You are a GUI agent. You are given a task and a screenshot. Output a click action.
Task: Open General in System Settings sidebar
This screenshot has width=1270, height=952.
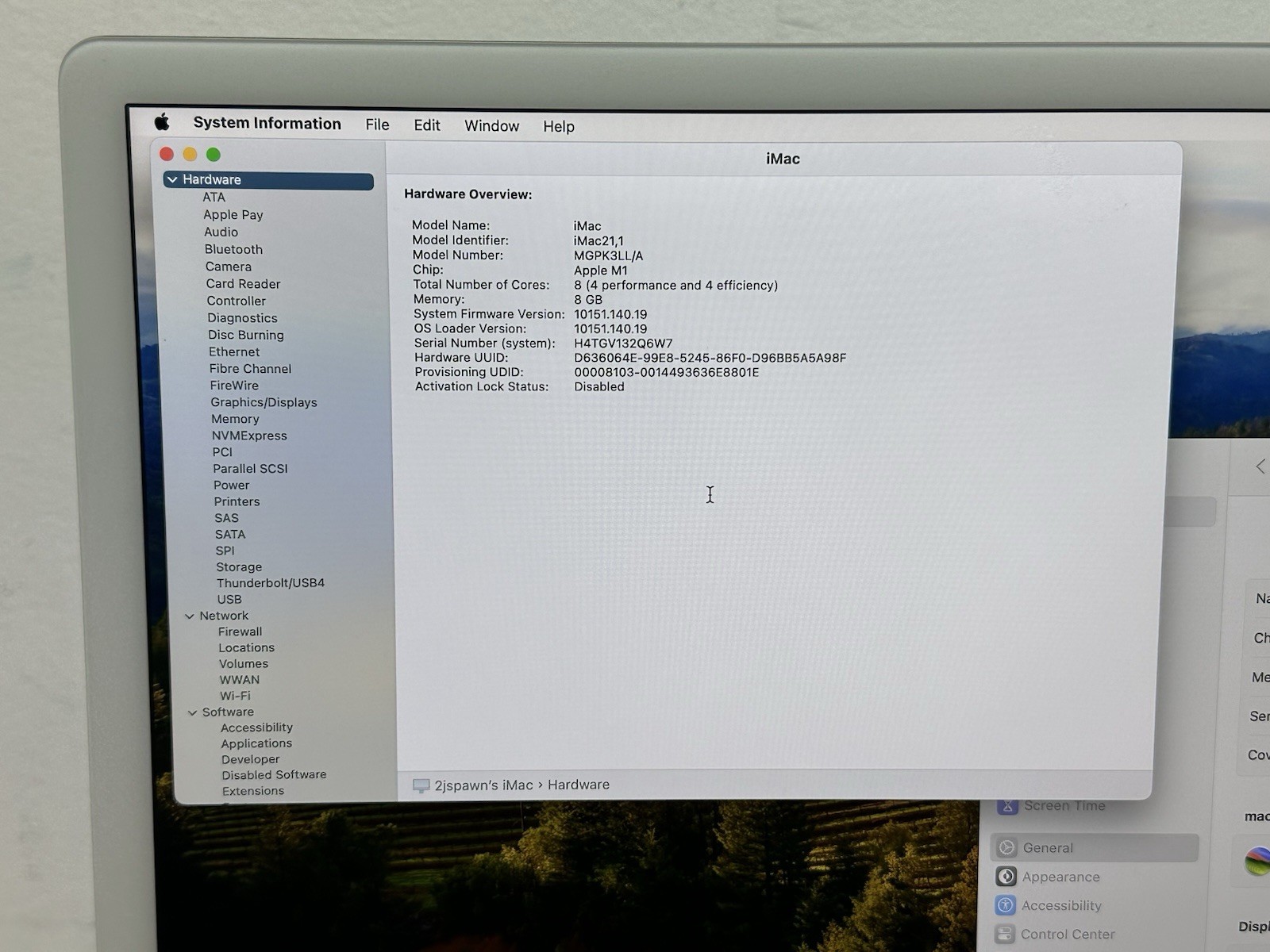pyautogui.click(x=1094, y=848)
